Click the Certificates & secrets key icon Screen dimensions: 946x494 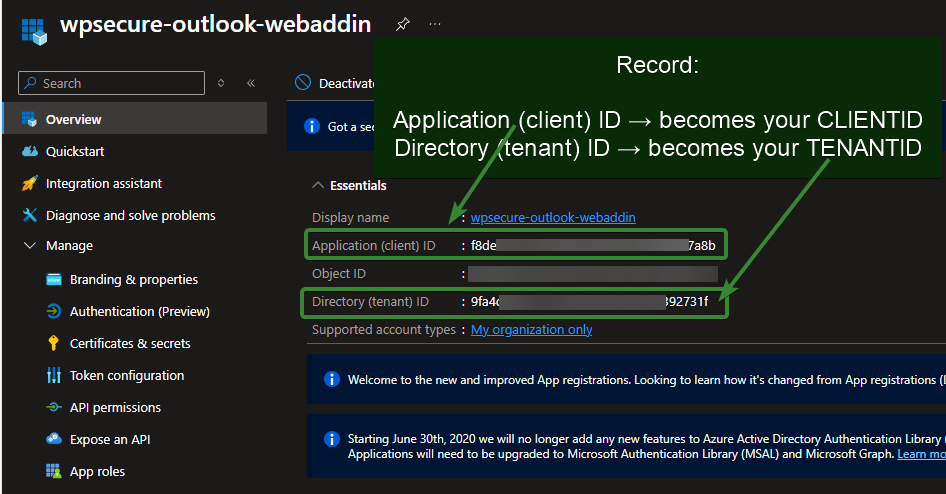[53, 344]
